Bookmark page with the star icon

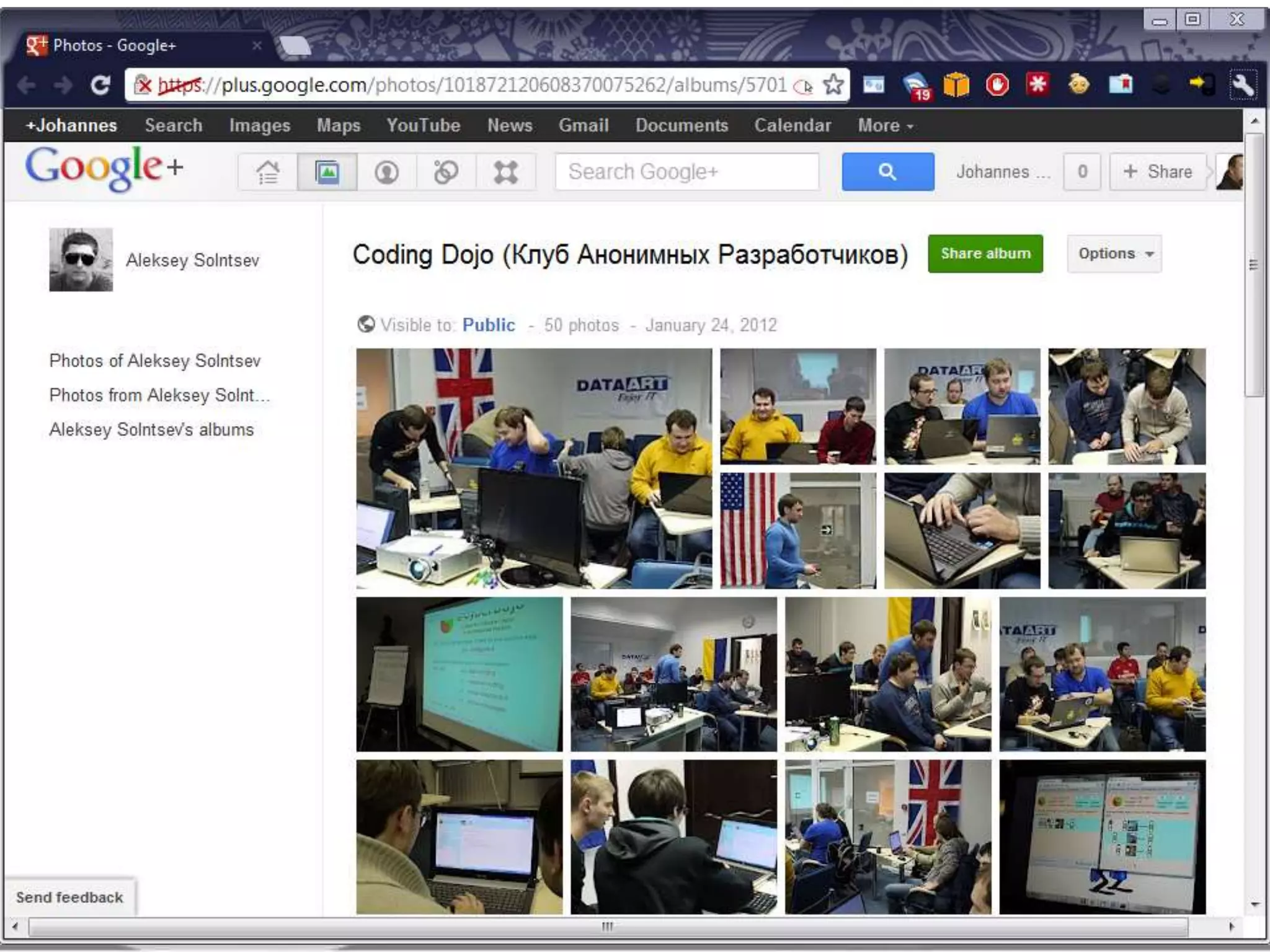point(833,84)
